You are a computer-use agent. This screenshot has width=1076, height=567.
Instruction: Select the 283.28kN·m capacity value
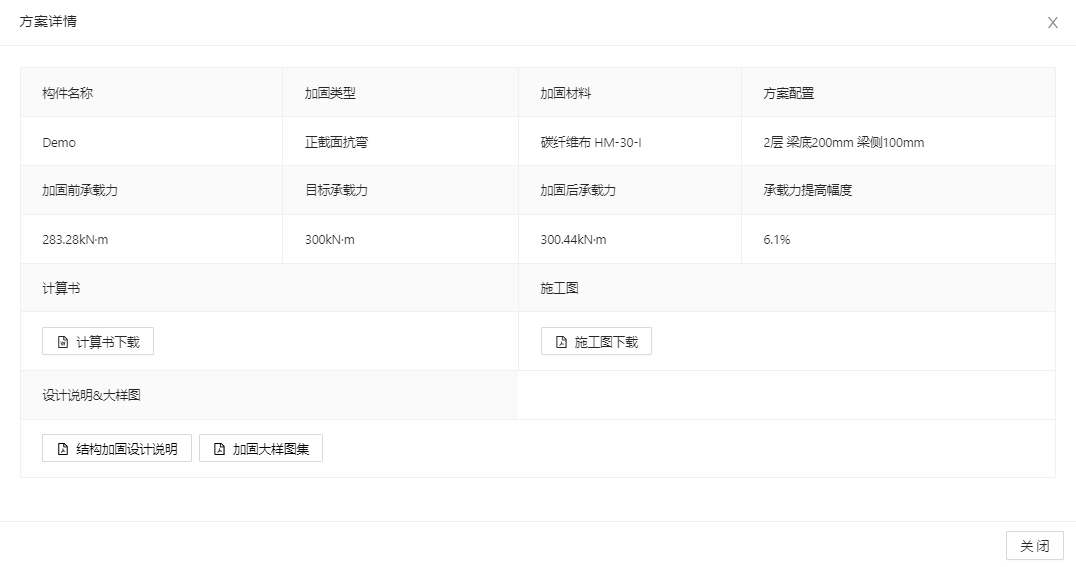click(75, 240)
